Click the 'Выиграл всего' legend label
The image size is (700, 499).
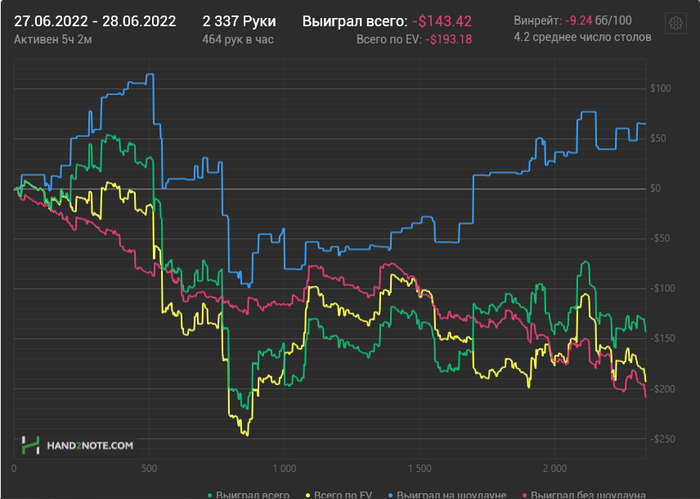(x=253, y=495)
